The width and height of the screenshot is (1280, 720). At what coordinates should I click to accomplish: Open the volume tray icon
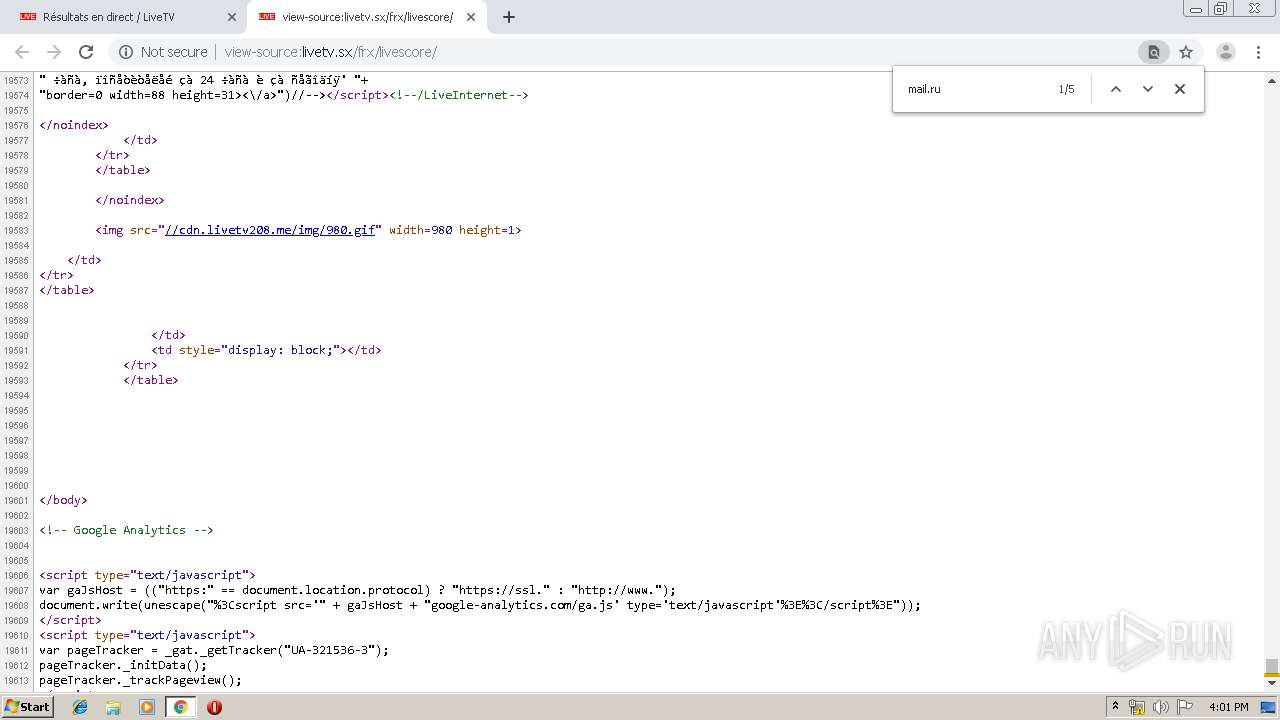(1161, 707)
